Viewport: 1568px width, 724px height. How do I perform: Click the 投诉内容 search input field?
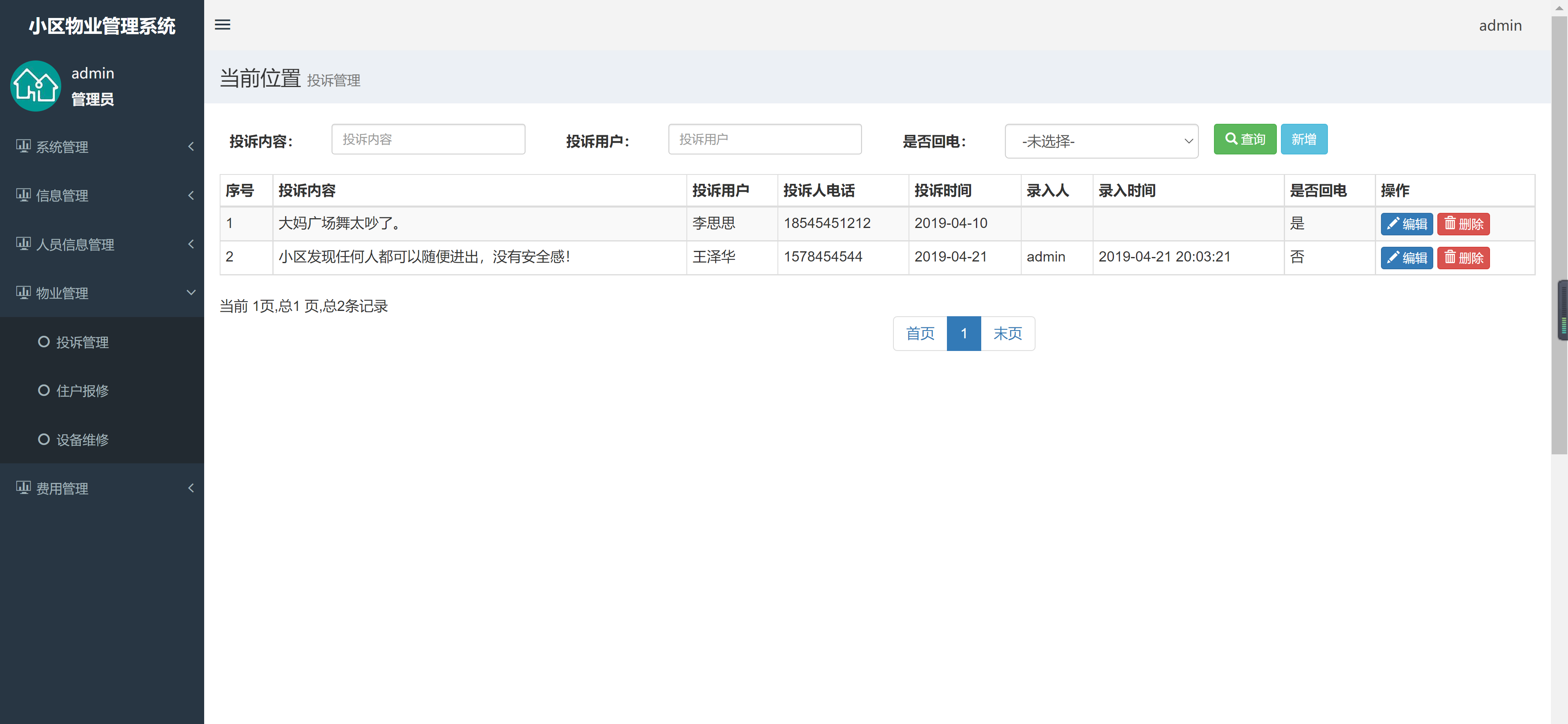(x=428, y=139)
